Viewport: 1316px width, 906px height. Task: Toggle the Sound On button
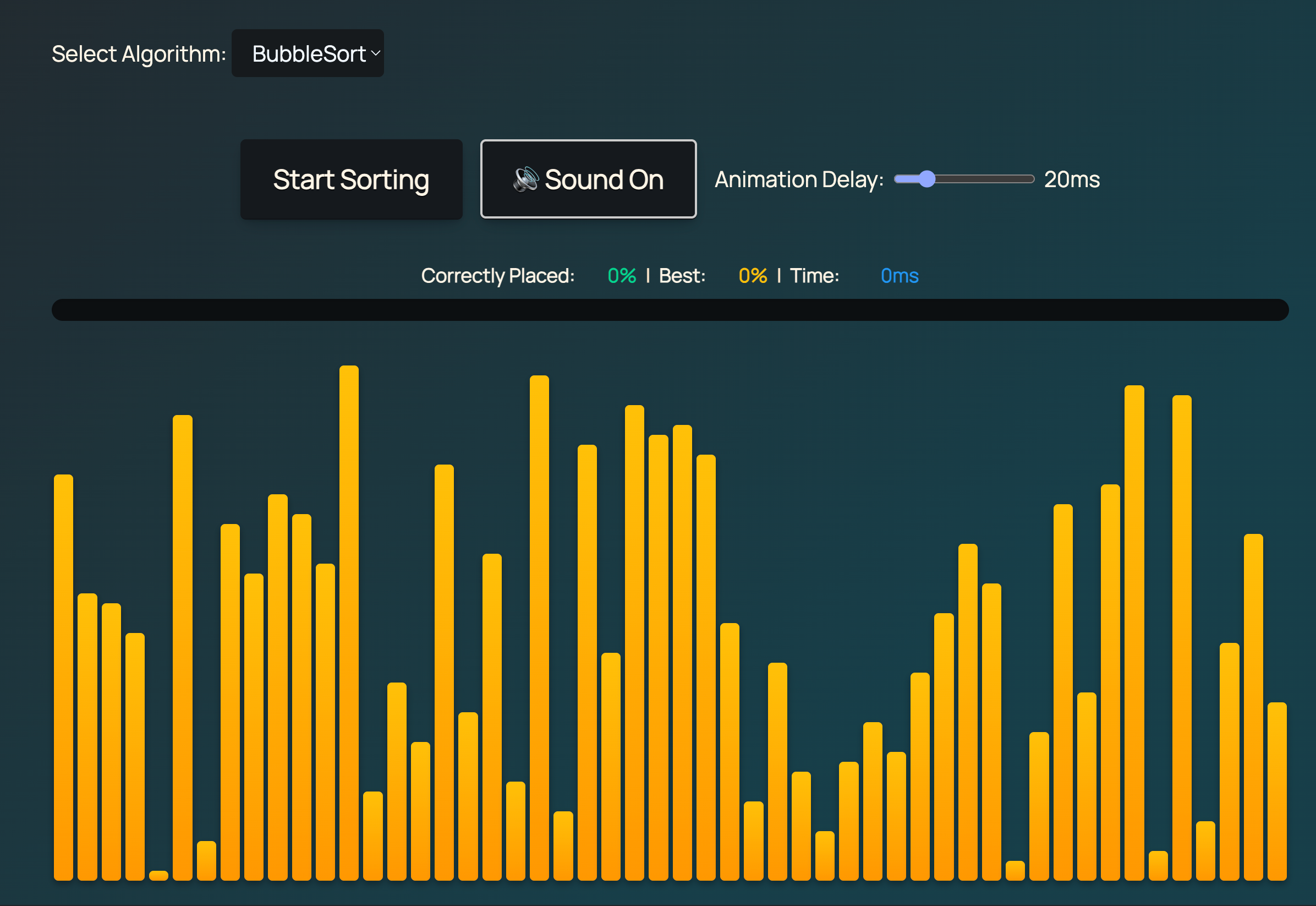coord(588,179)
